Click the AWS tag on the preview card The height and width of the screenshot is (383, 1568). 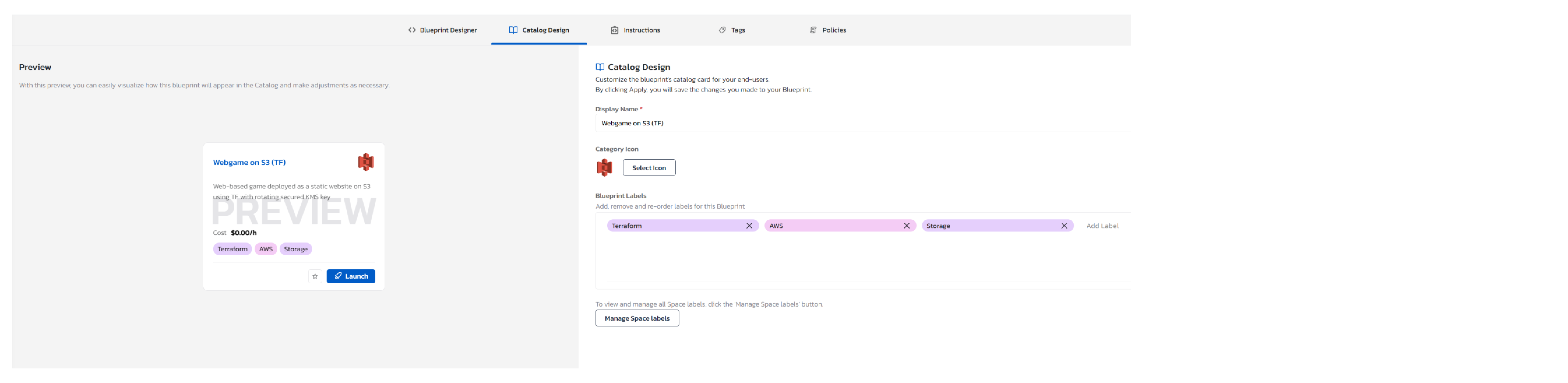pos(266,249)
